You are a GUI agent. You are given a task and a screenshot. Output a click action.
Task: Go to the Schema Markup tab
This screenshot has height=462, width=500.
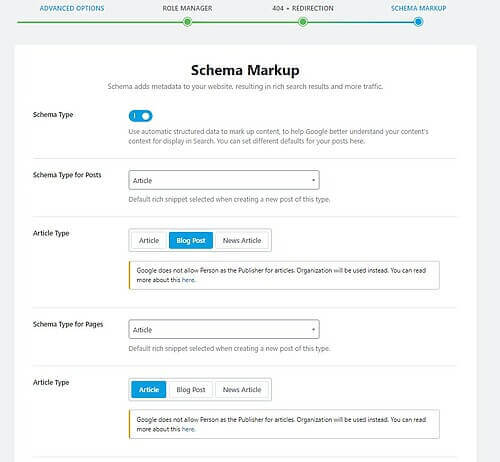pyautogui.click(x=418, y=8)
